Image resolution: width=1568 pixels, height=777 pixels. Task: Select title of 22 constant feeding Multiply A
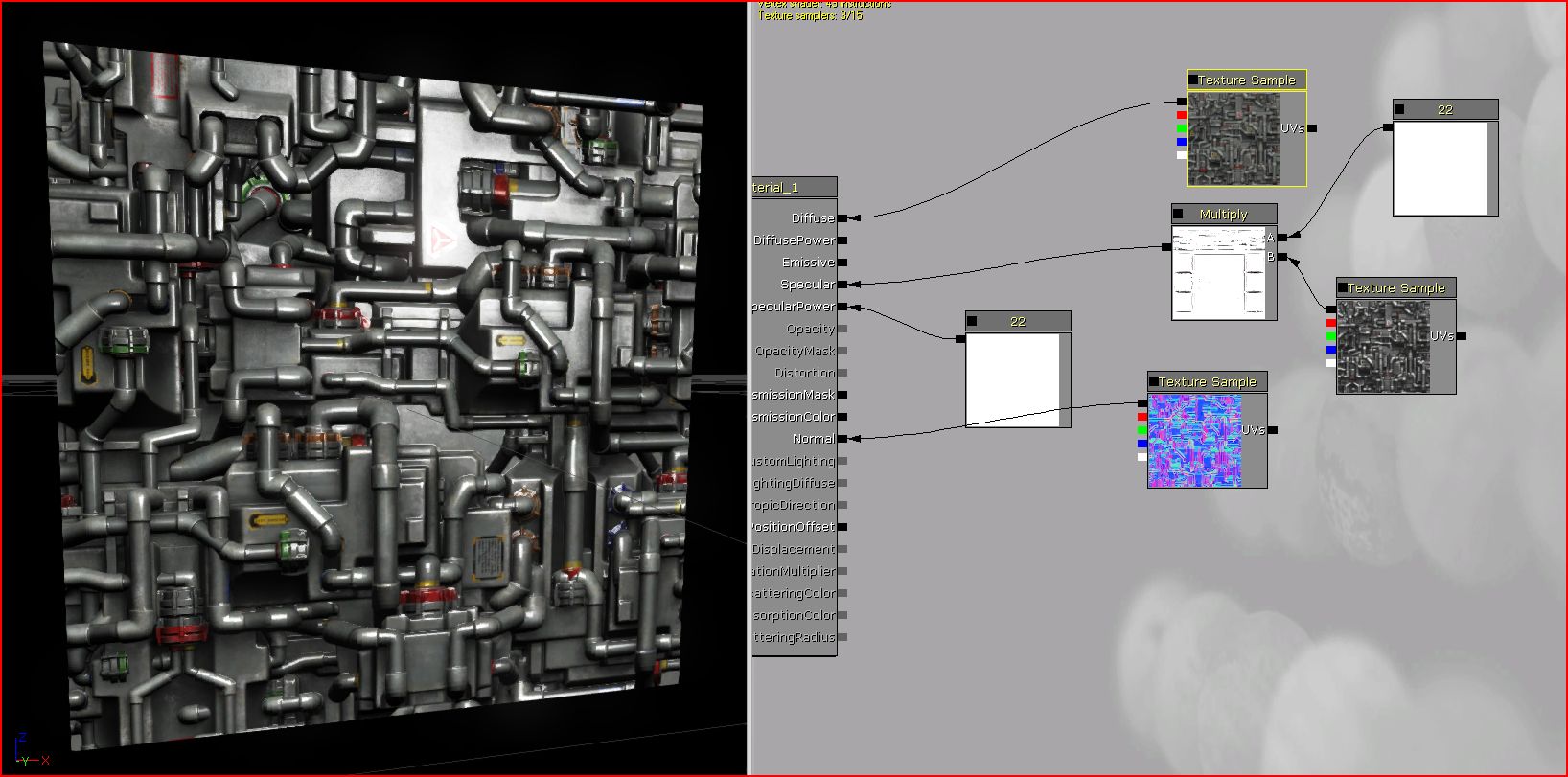point(1445,109)
